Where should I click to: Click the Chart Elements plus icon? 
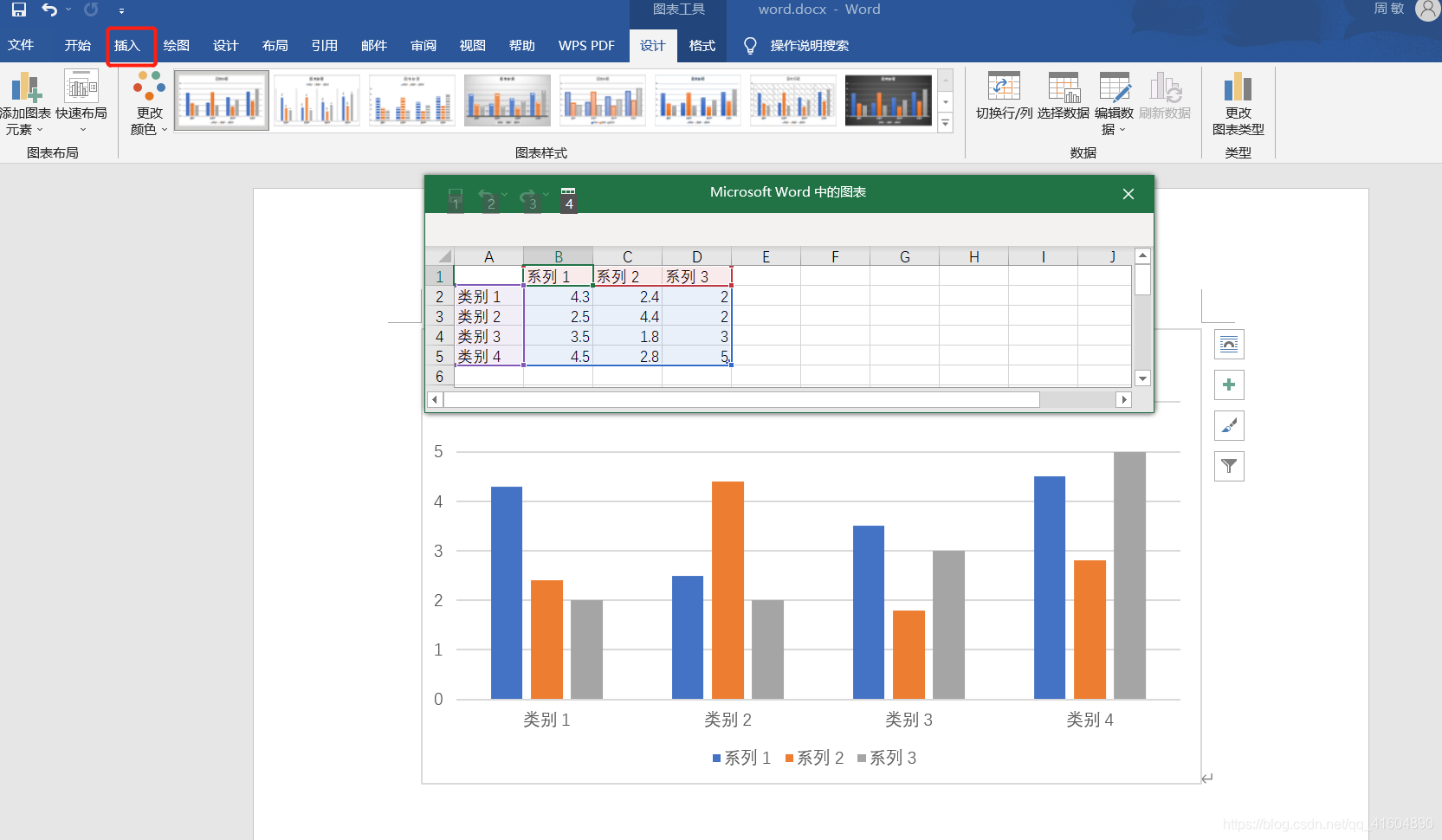coord(1229,384)
